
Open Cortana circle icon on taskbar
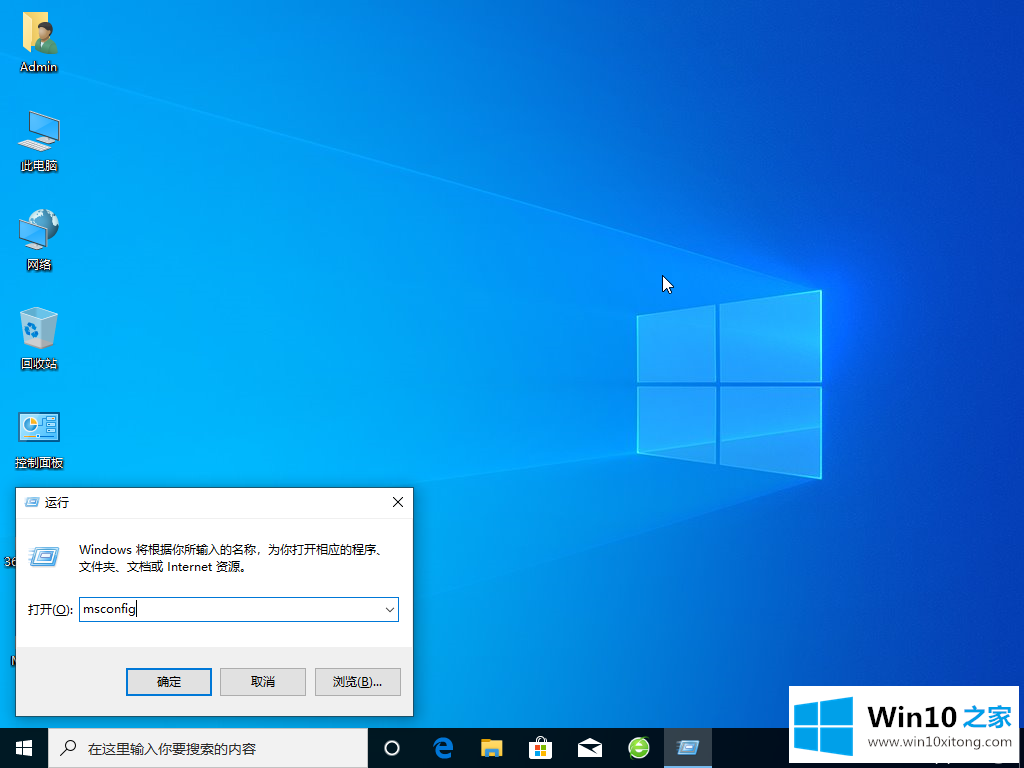click(x=392, y=748)
